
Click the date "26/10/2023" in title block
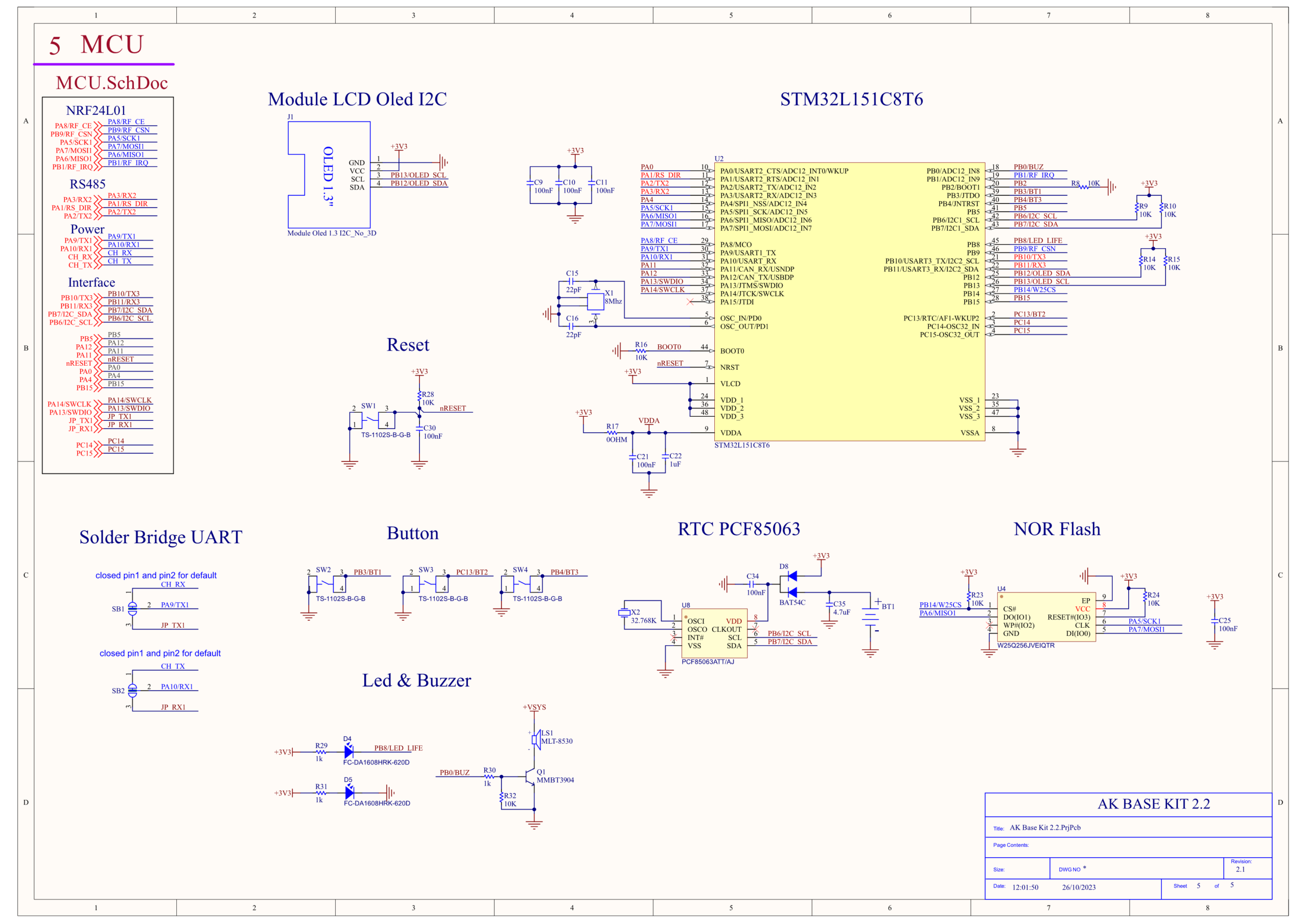point(1079,887)
